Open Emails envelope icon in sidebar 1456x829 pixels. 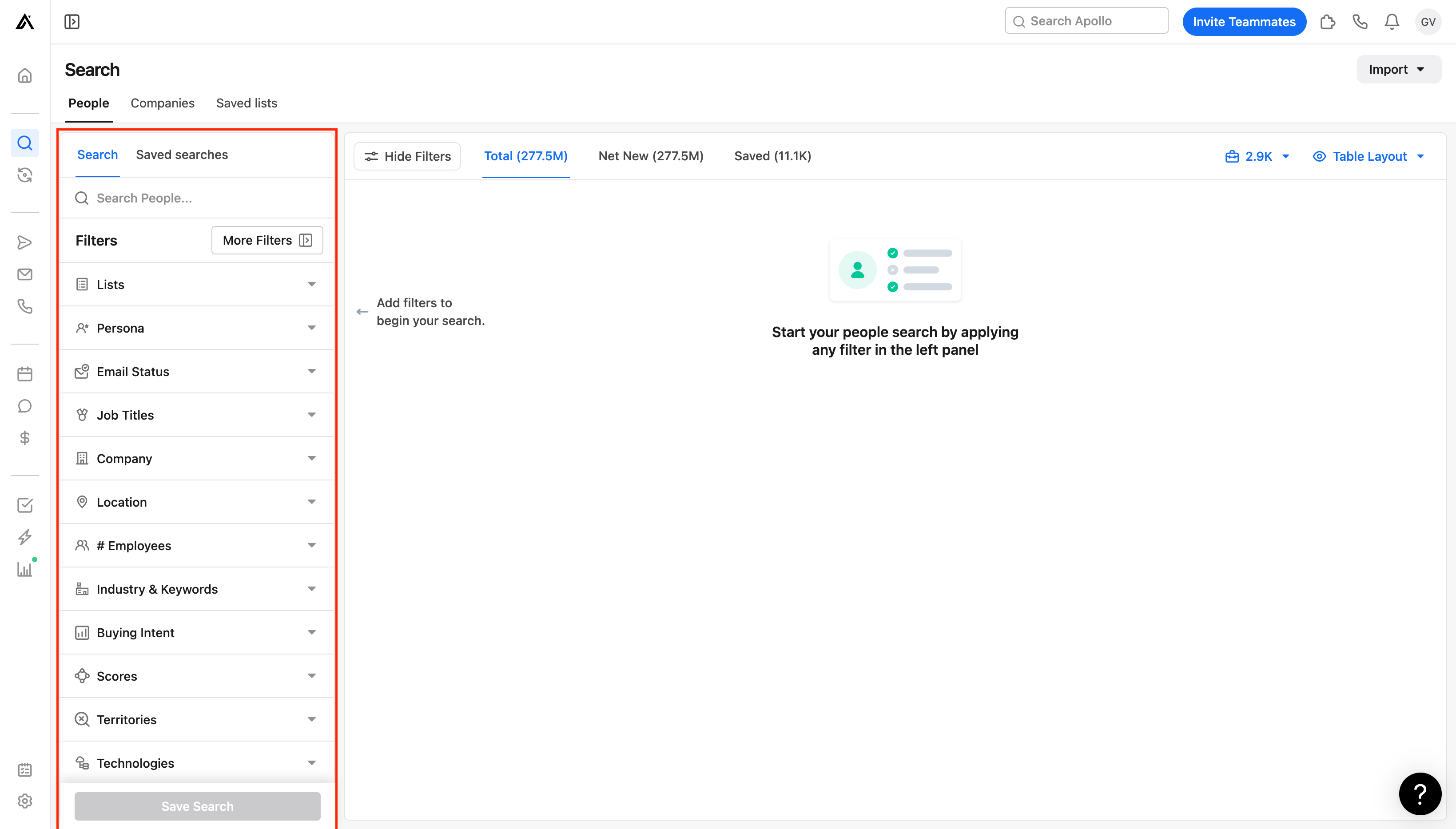pos(24,274)
